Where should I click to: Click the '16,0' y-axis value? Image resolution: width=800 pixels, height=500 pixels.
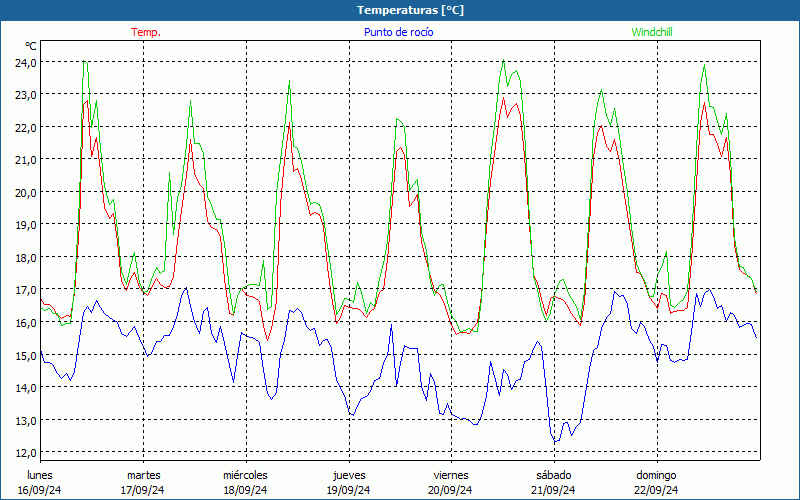coord(26,323)
